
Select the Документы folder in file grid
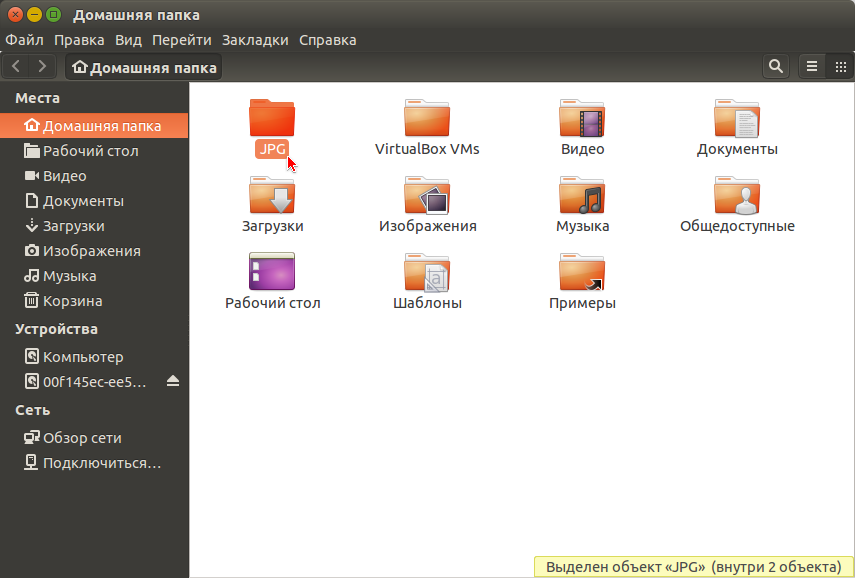(737, 117)
